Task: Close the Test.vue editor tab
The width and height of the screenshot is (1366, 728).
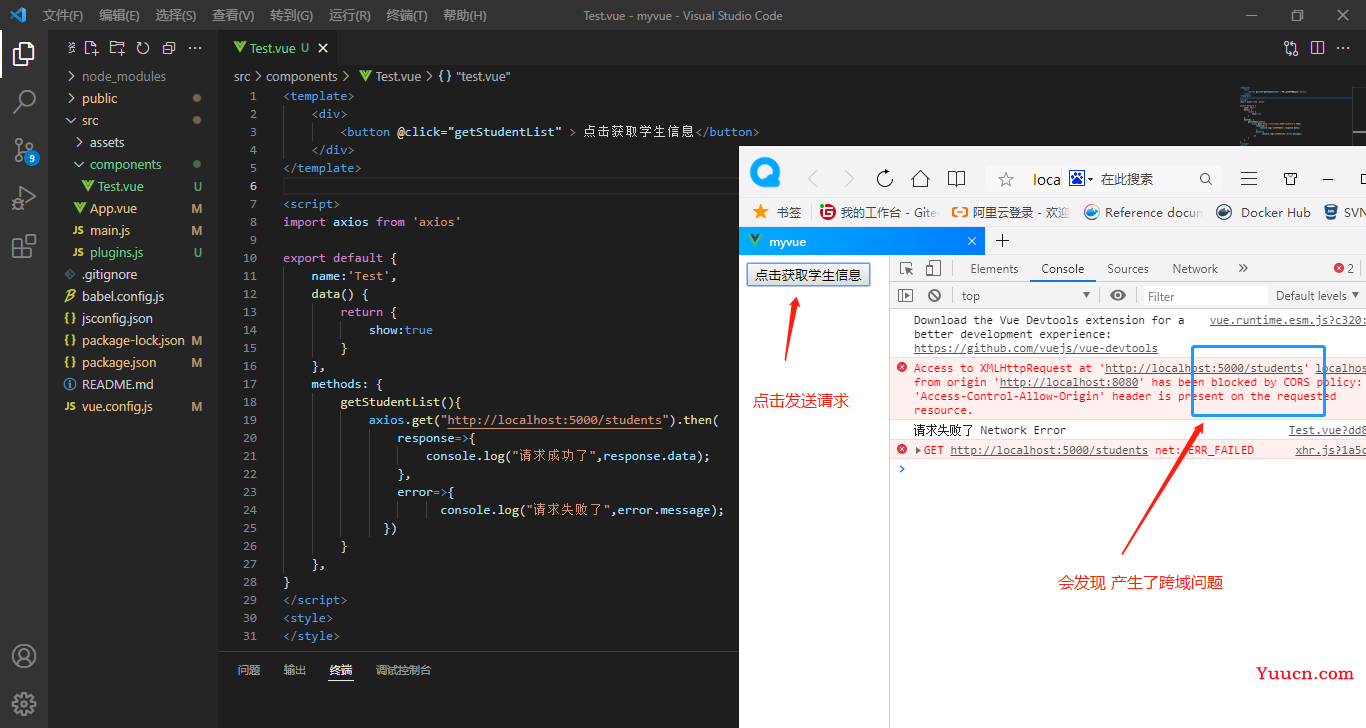Action: pos(323,48)
